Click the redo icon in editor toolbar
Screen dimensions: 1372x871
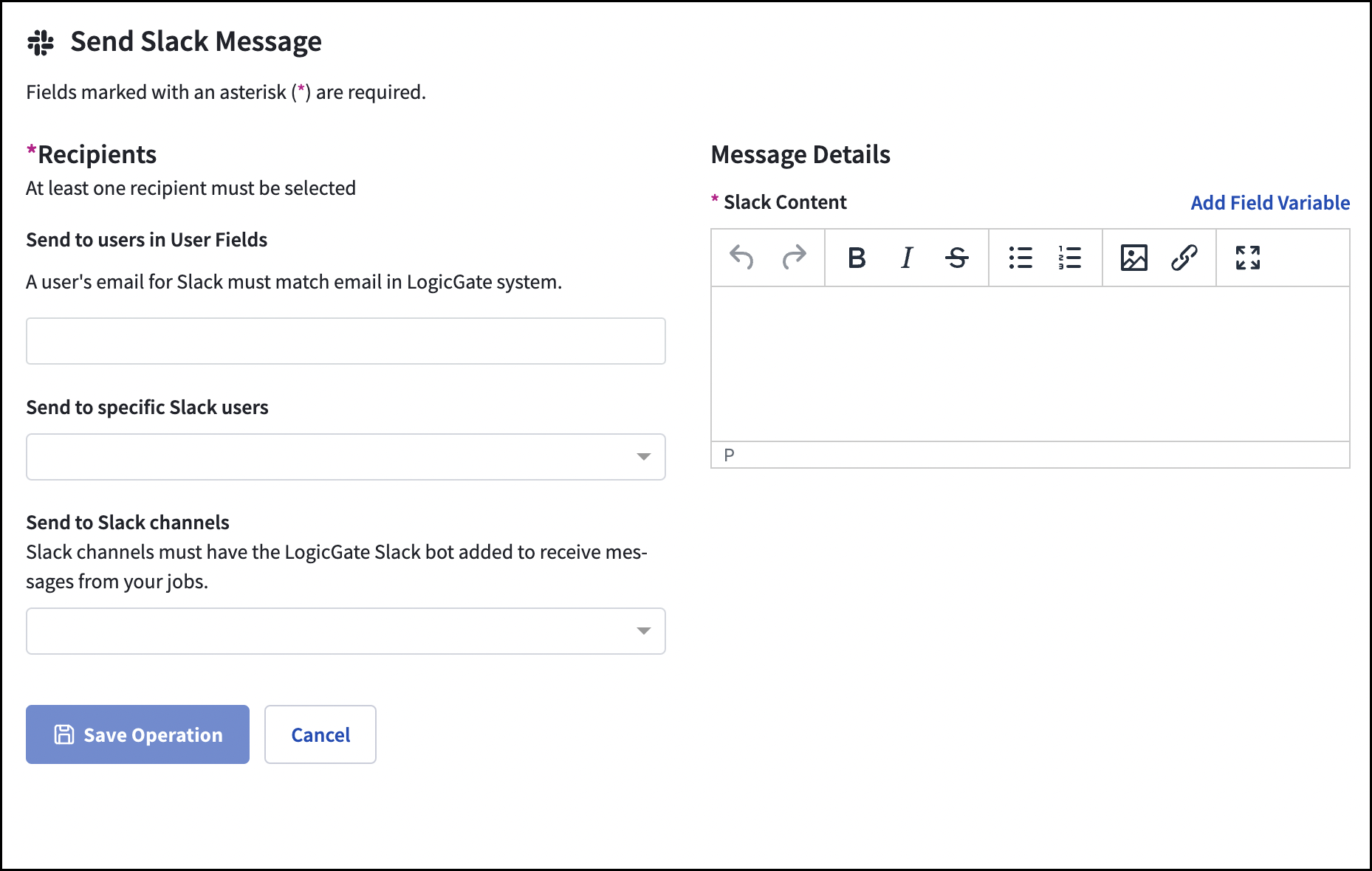click(794, 258)
